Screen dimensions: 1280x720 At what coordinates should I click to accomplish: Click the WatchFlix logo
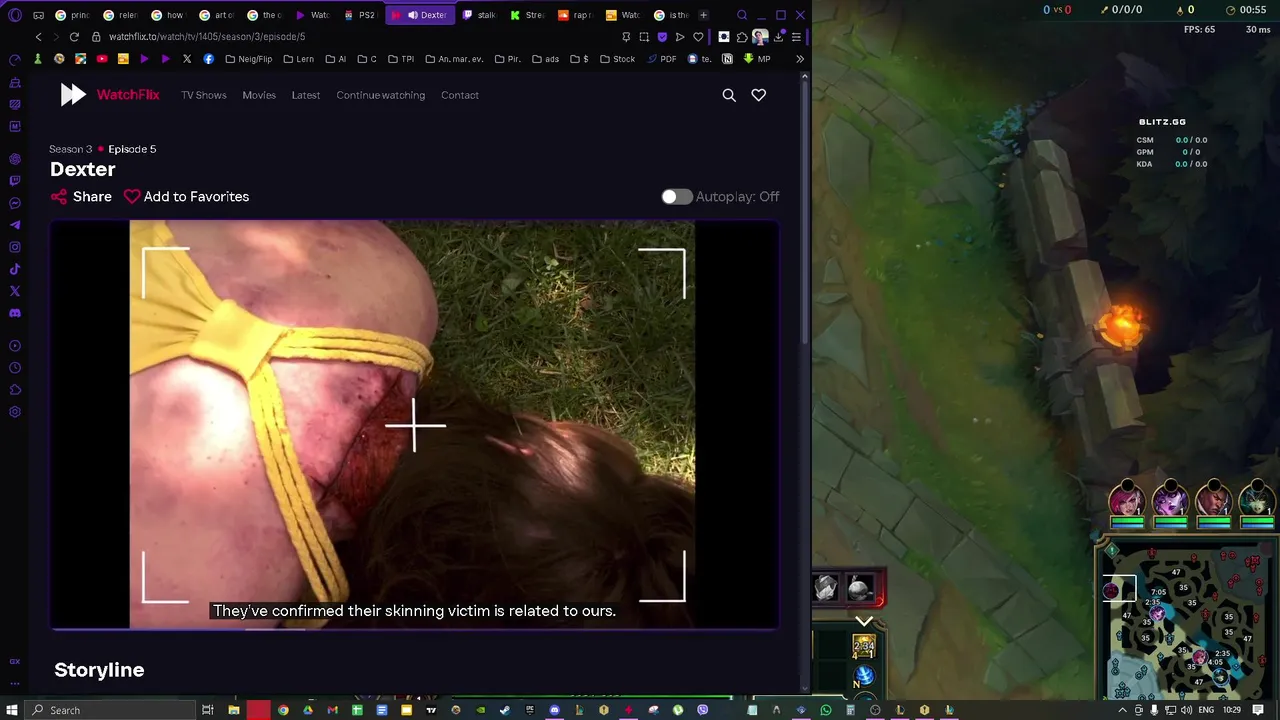[110, 95]
